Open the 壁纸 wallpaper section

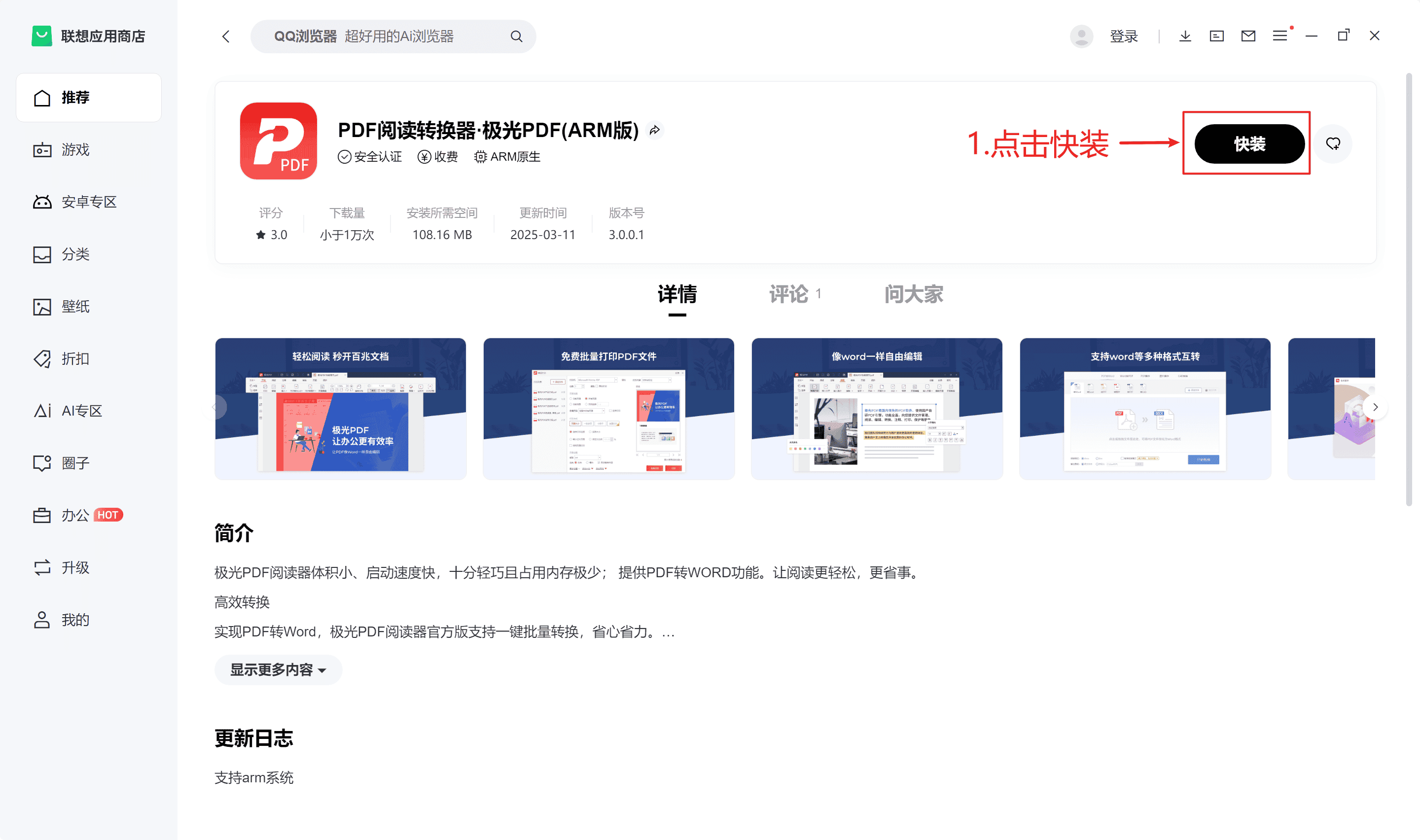click(89, 307)
